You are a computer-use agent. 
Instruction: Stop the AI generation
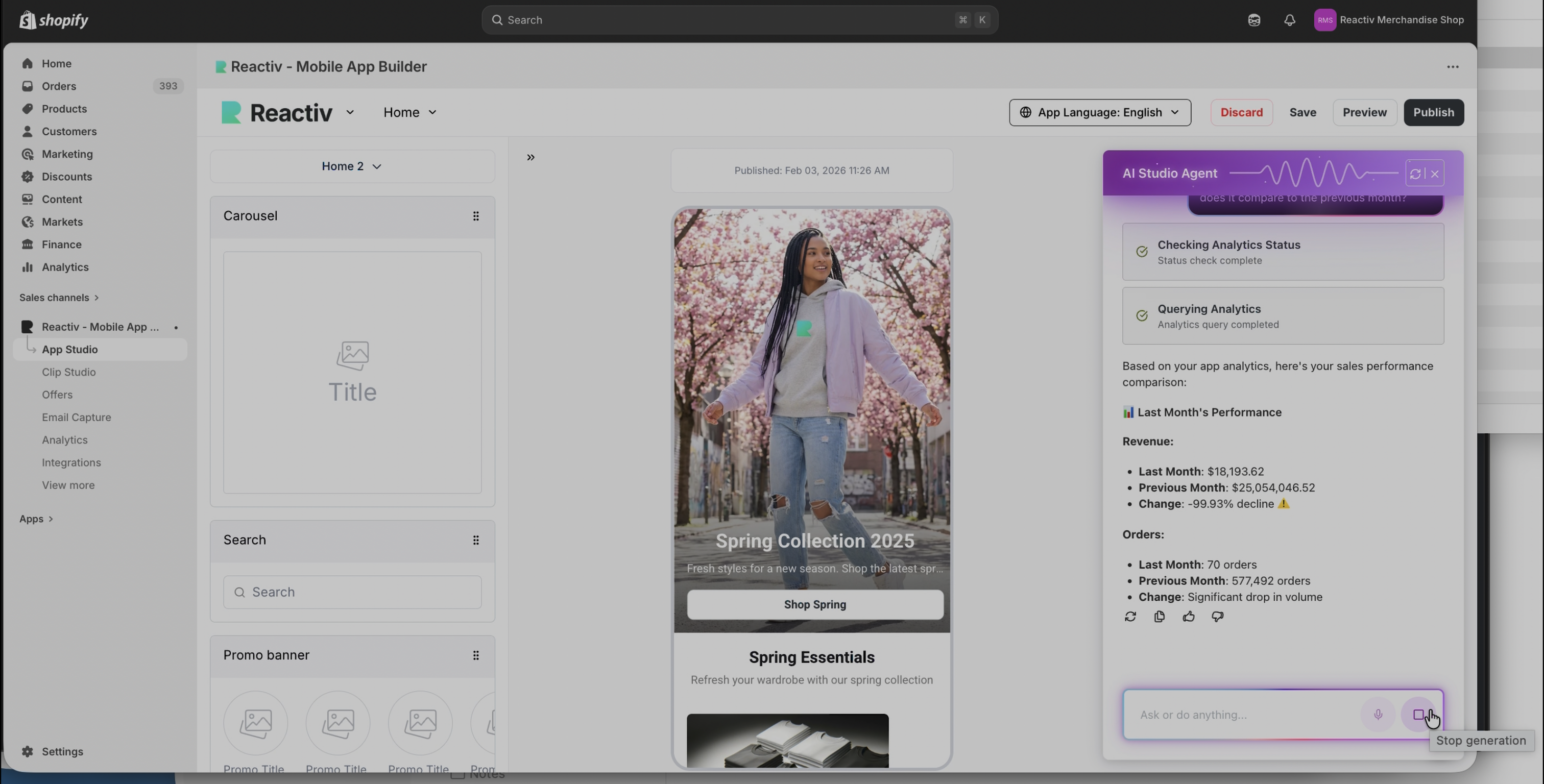(x=1419, y=715)
